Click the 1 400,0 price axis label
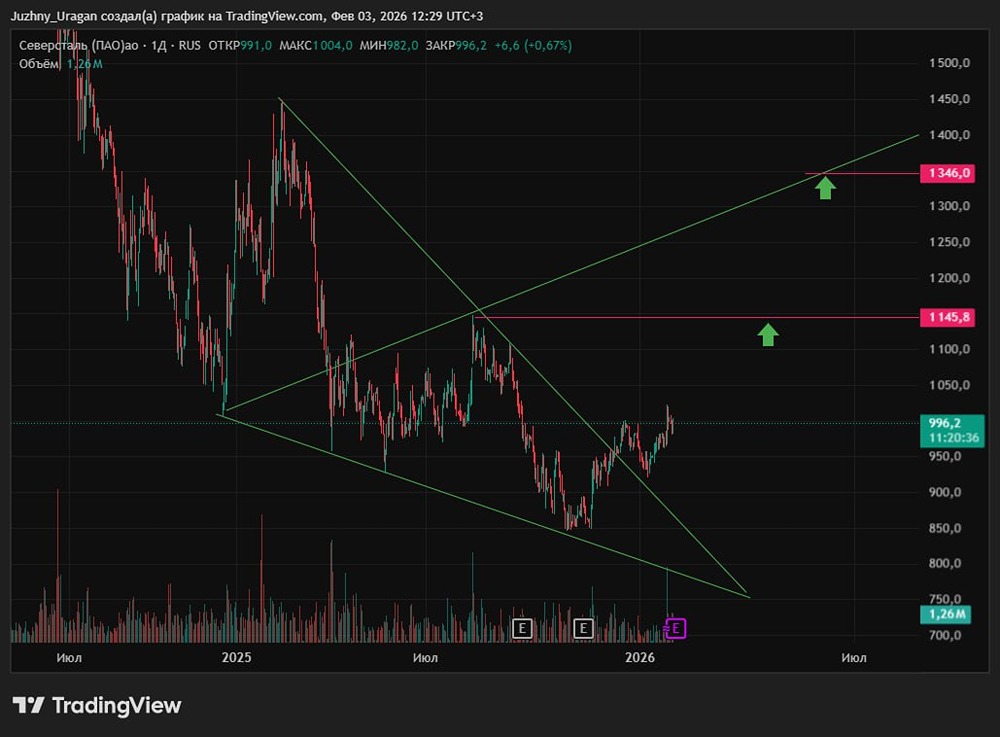This screenshot has width=1000, height=737. [x=949, y=135]
